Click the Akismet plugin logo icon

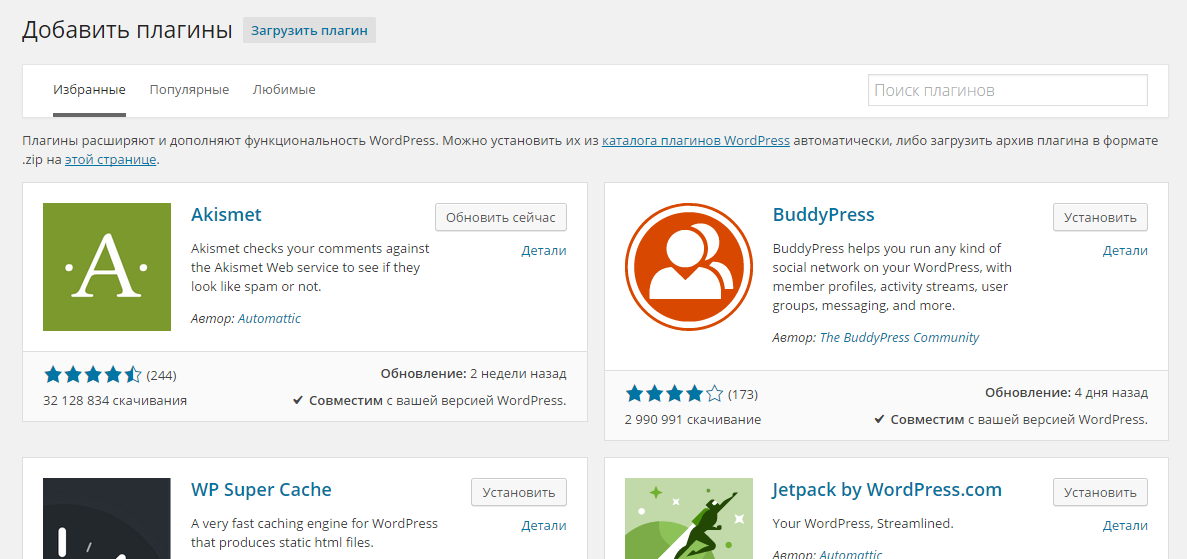coord(107,267)
